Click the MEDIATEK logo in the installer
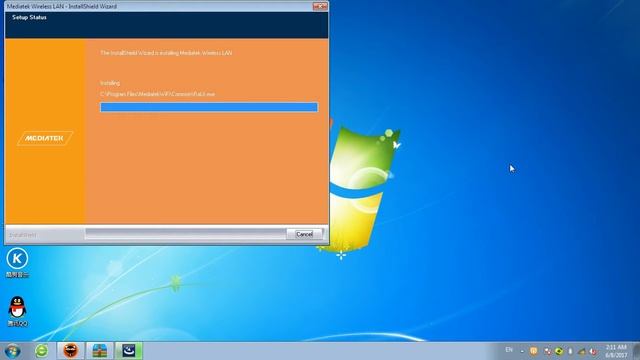Viewport: 640px width, 360px height. tap(45, 138)
